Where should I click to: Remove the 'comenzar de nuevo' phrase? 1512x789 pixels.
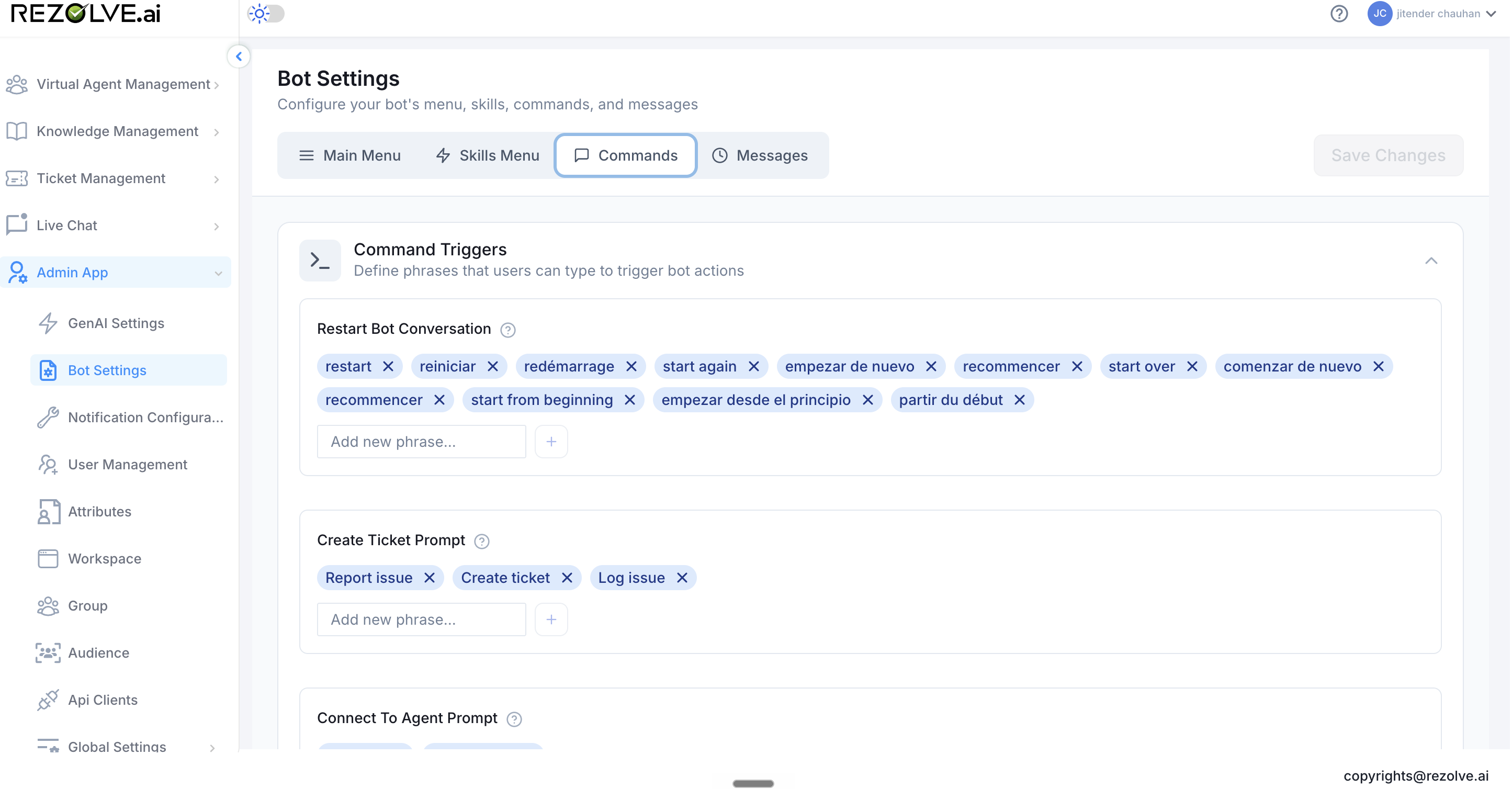[x=1378, y=366]
